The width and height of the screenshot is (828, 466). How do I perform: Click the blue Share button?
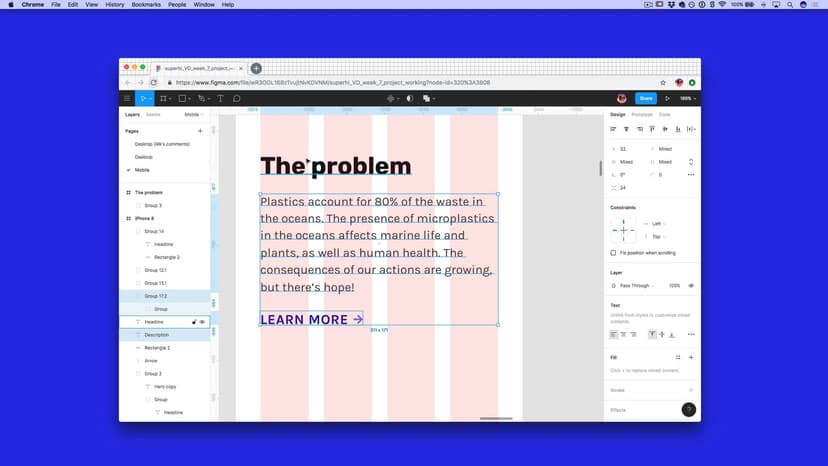pyautogui.click(x=645, y=99)
